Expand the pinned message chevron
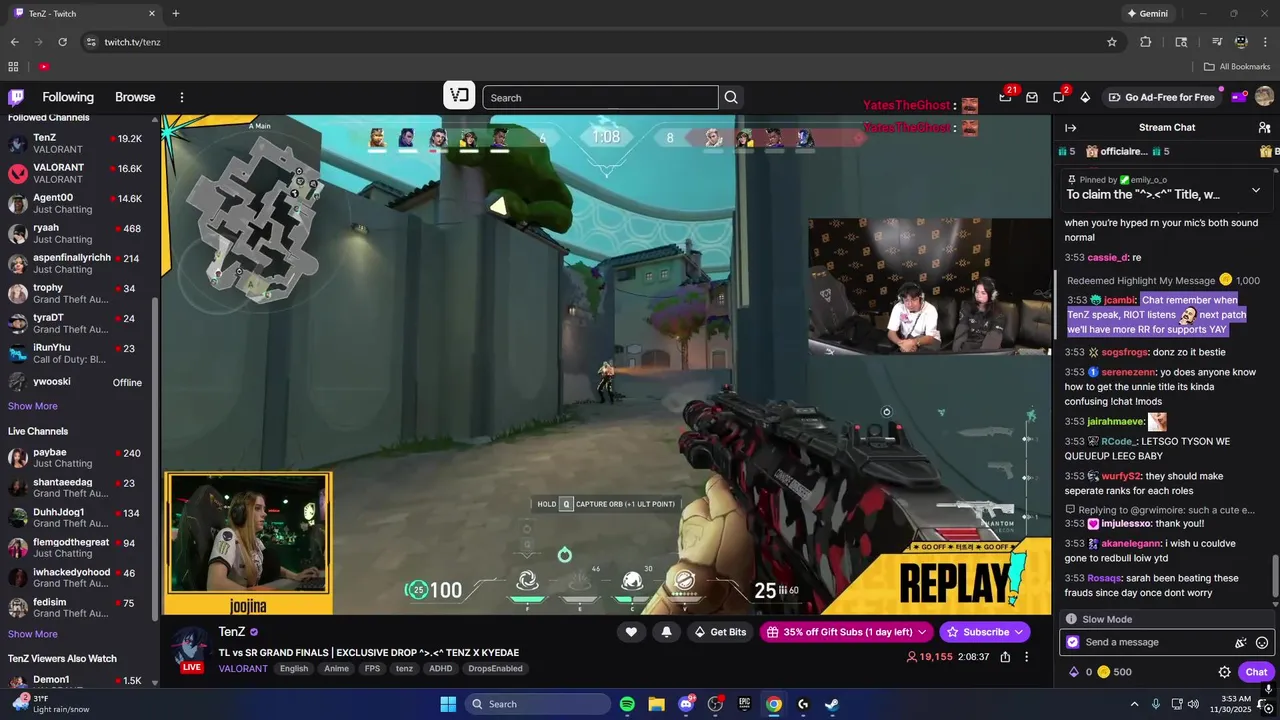Screen dimensions: 1280x720 pyautogui.click(x=1256, y=189)
